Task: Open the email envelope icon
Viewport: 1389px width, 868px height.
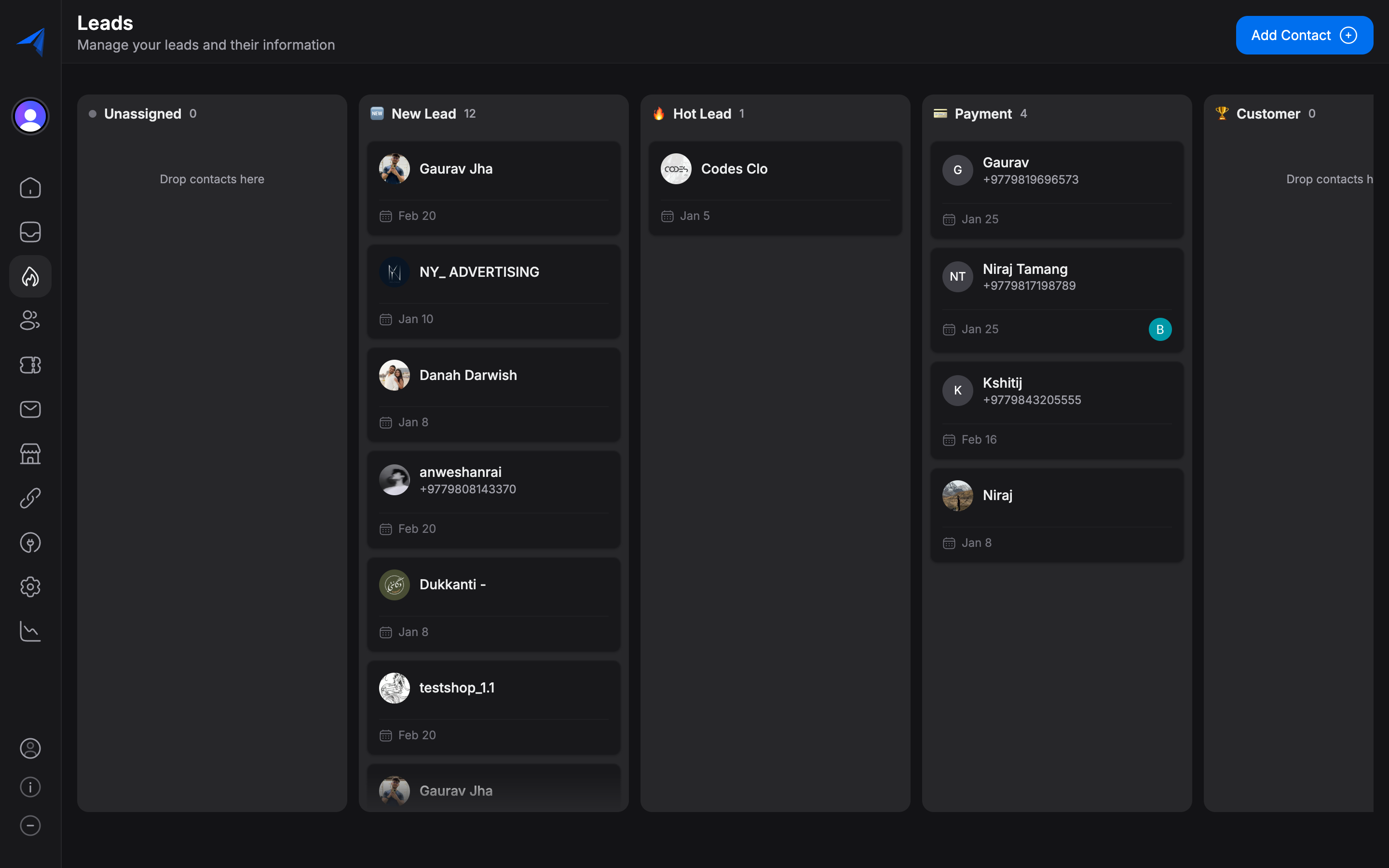Action: [x=30, y=409]
